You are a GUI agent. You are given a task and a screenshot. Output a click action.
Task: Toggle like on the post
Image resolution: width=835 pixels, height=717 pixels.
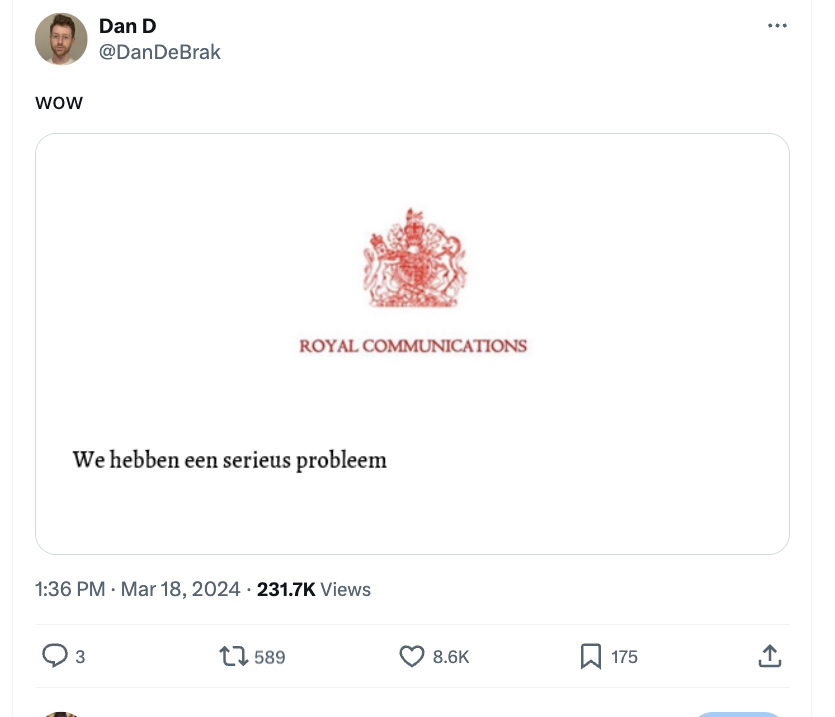click(410, 657)
